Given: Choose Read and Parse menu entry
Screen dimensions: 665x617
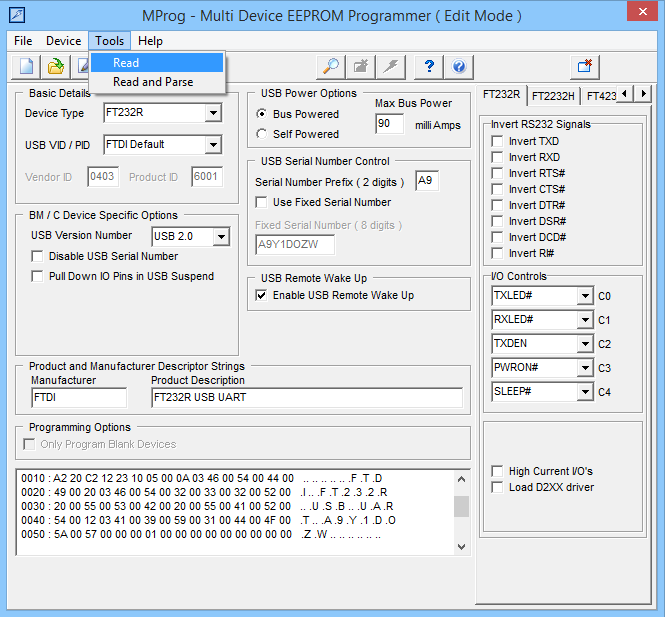Looking at the screenshot, I should tap(157, 82).
